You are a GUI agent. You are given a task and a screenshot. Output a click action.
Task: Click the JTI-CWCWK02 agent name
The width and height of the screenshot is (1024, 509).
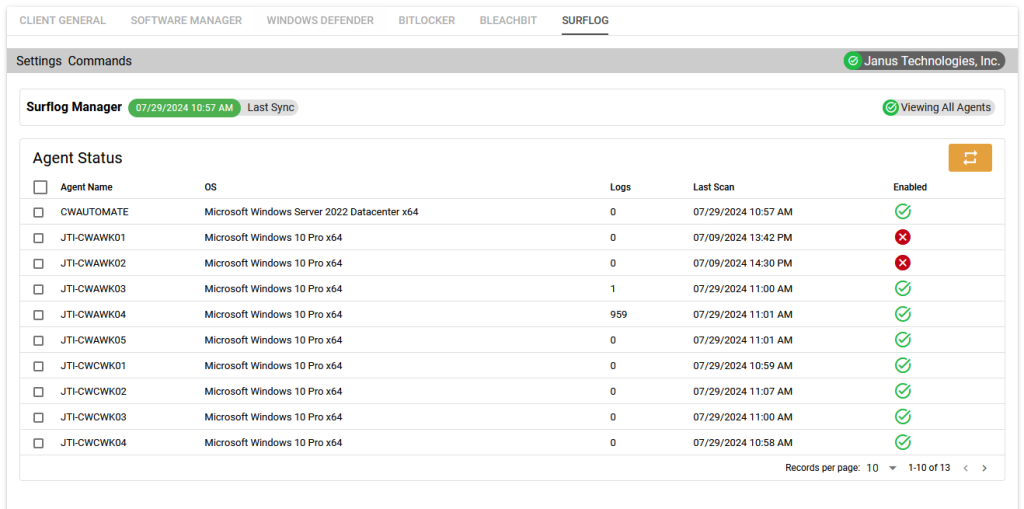(x=93, y=391)
